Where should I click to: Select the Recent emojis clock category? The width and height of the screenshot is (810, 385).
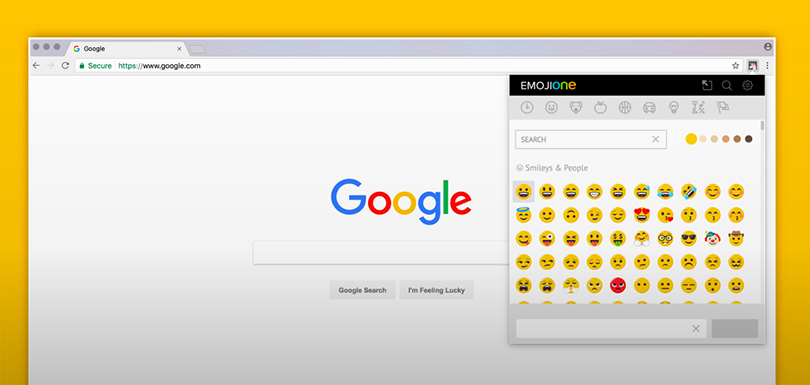coord(526,107)
